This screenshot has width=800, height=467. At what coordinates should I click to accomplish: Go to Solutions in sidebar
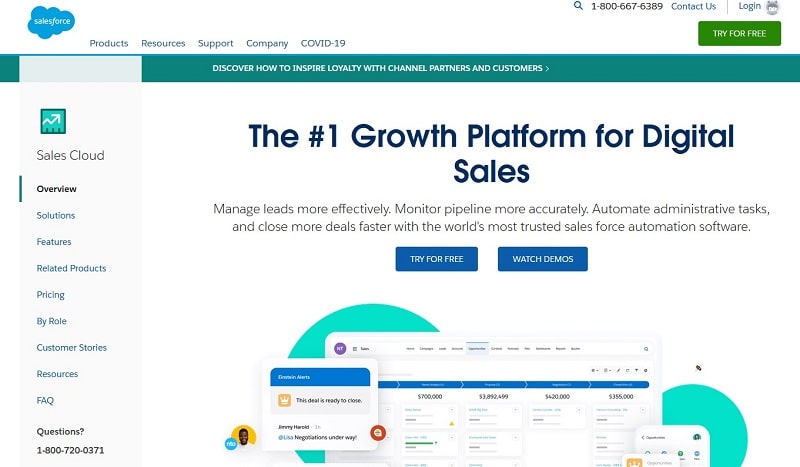click(x=56, y=215)
